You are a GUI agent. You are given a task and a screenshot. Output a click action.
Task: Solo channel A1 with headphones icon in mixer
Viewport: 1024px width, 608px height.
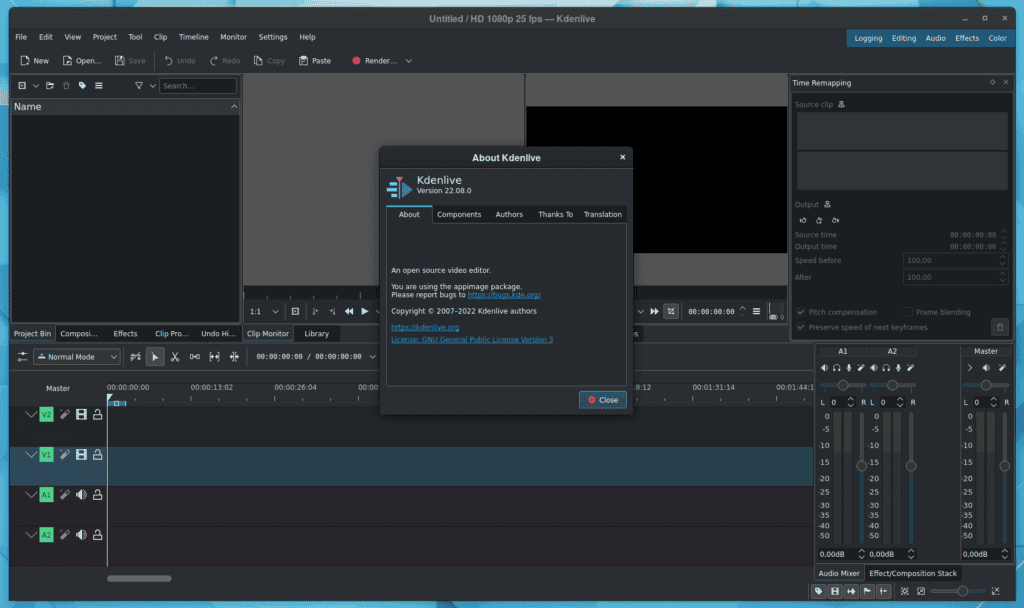click(837, 368)
